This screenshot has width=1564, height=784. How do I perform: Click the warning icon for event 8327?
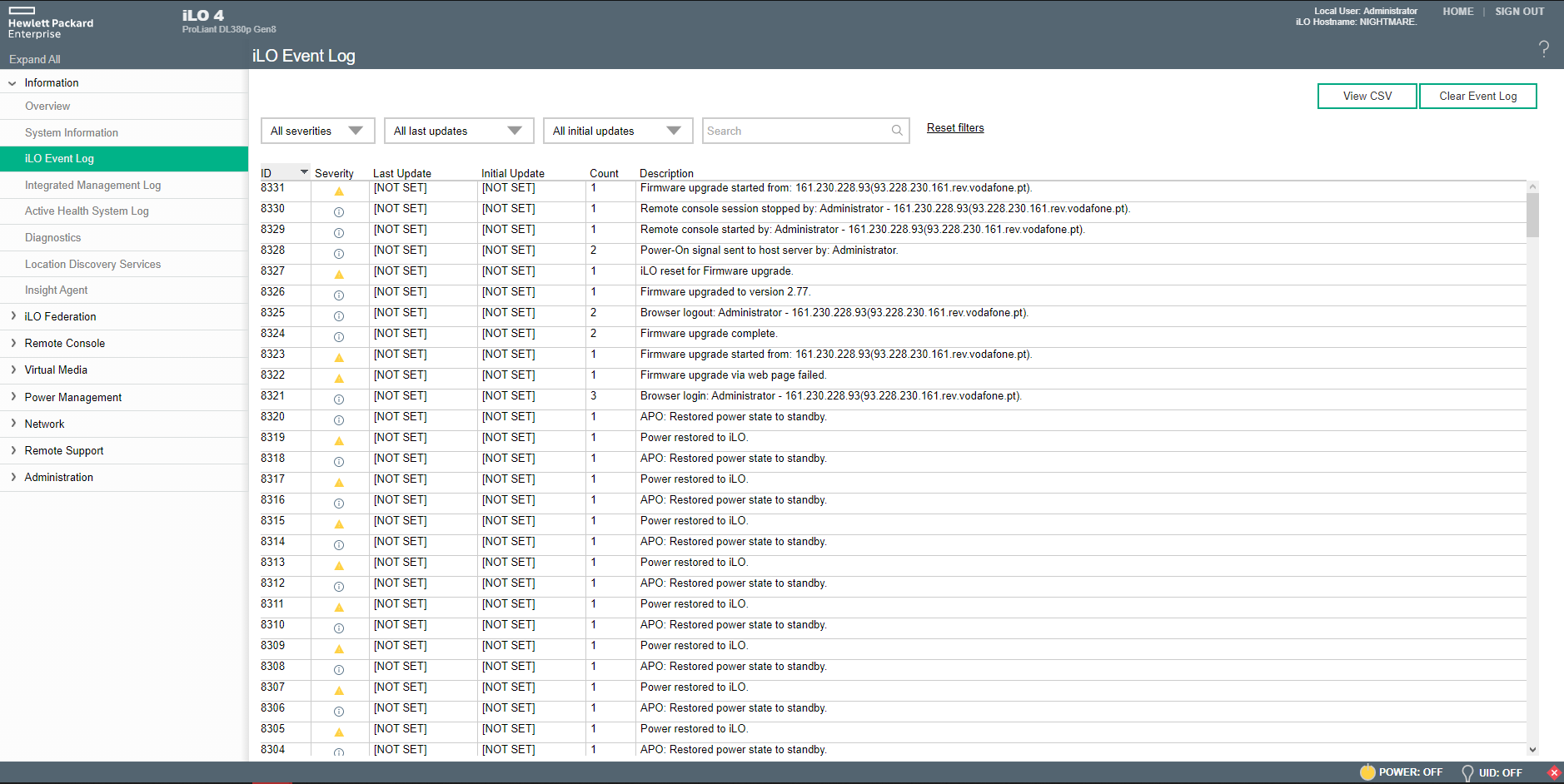339,275
